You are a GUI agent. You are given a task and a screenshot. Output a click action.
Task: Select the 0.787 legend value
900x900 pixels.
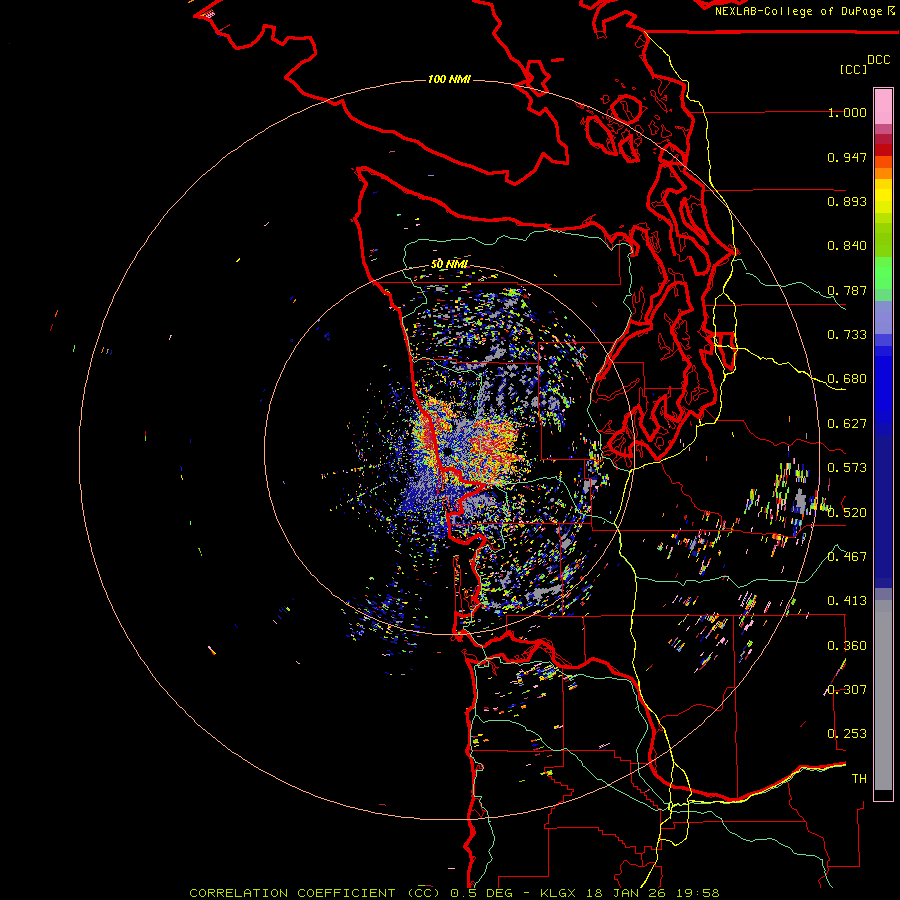[x=847, y=290]
